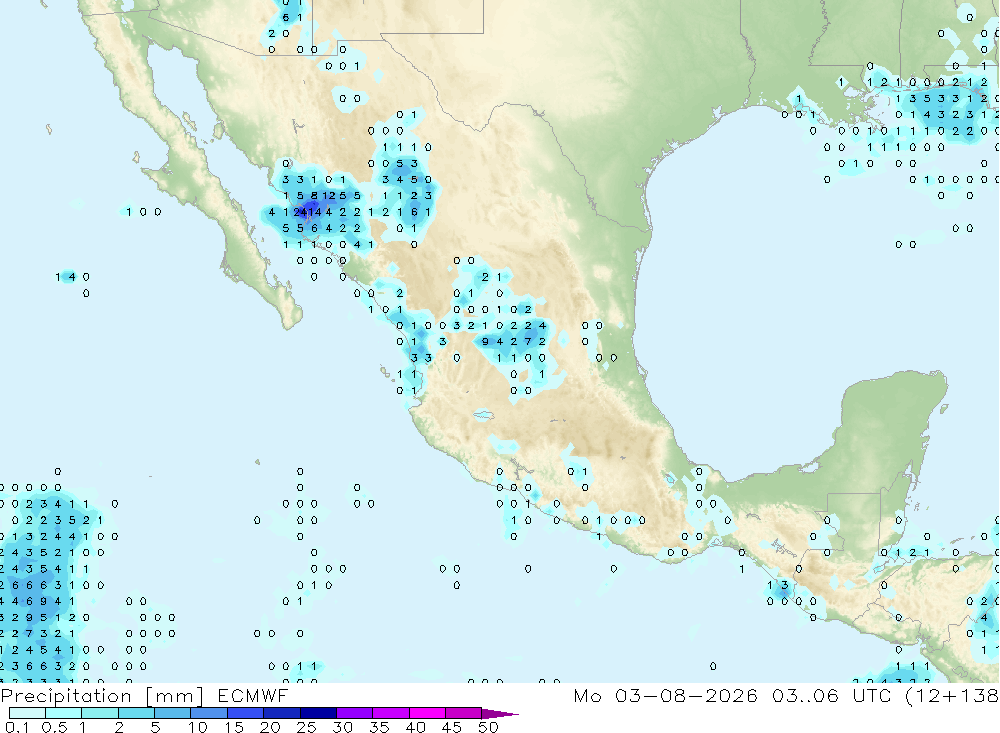This screenshot has width=1000, height=733.
Task: Select the 20–25 mm legend swatch
Action: click(x=282, y=713)
